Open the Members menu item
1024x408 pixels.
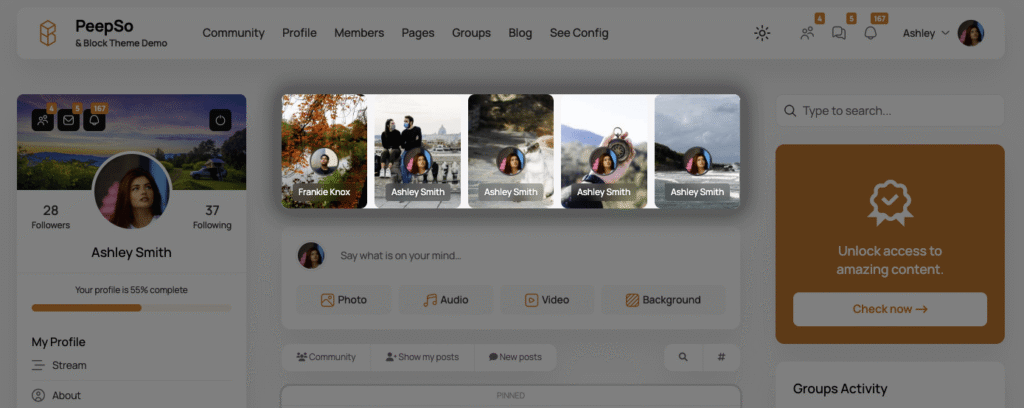coord(359,33)
